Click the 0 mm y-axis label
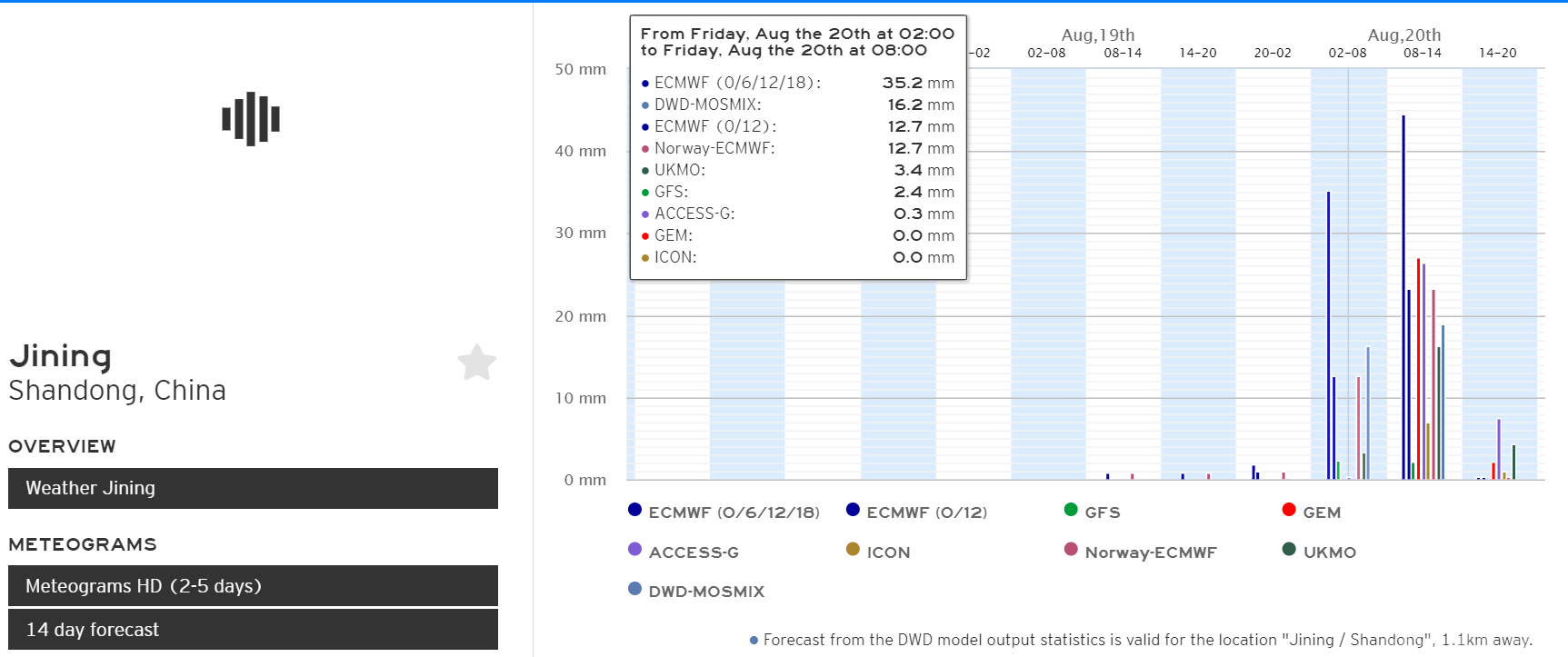 click(x=585, y=480)
